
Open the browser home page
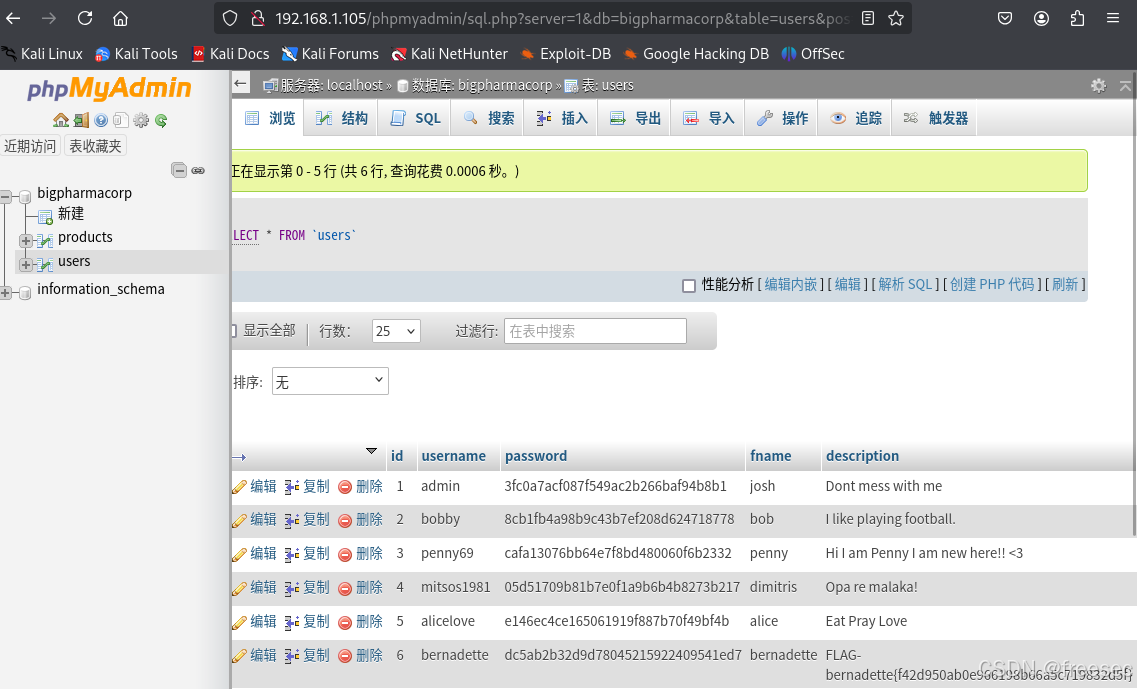[120, 18]
